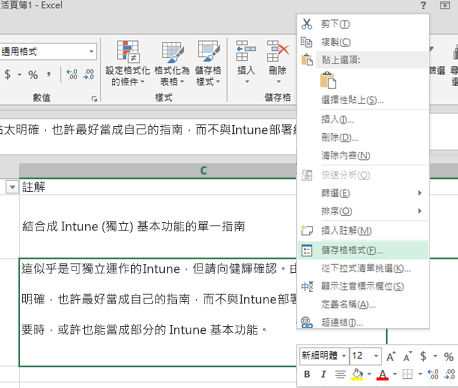The height and width of the screenshot is (388, 458).
Task: Open 儲存格樣式 cell styles gallery
Action: click(x=208, y=63)
